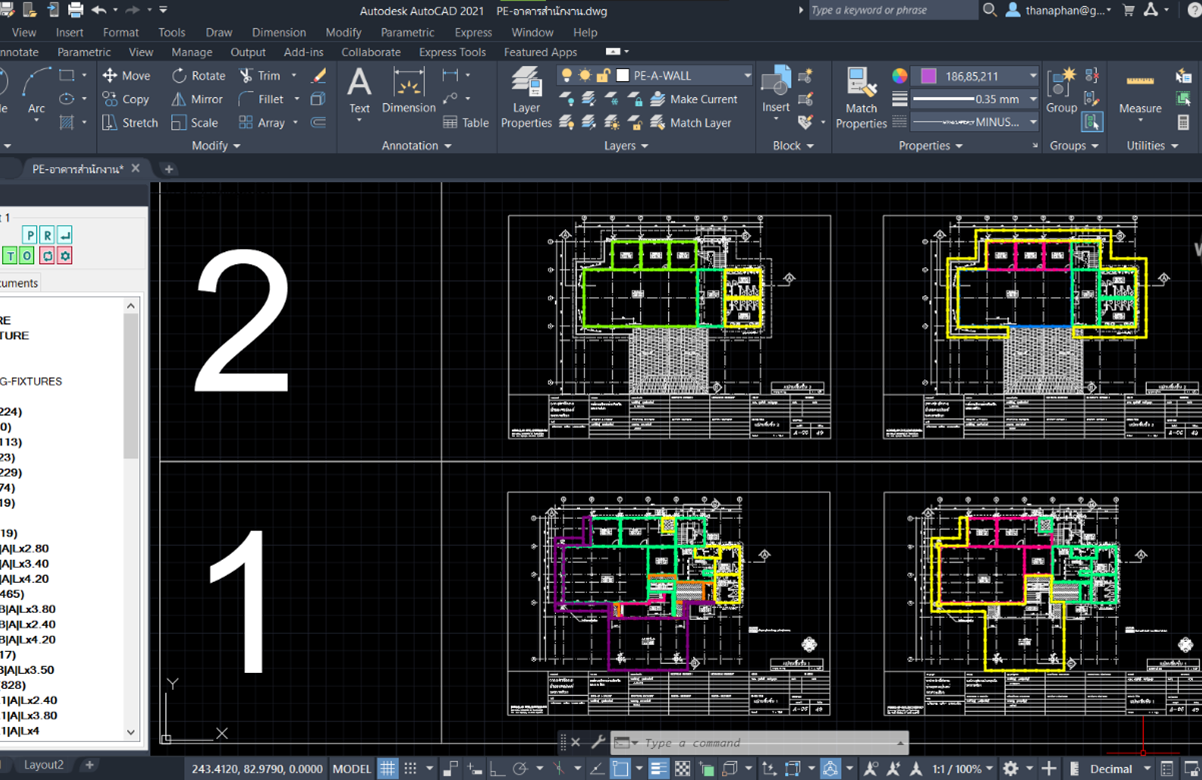1202x780 pixels.
Task: Open the Format menu
Action: coord(121,32)
